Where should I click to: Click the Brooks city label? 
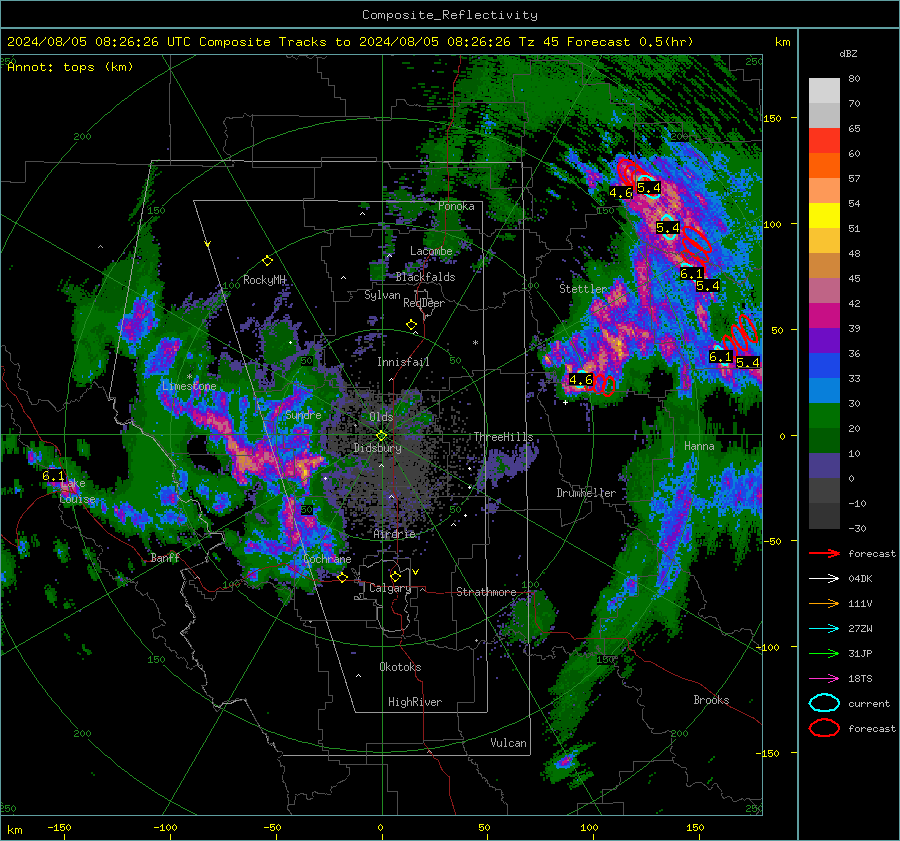click(x=711, y=700)
